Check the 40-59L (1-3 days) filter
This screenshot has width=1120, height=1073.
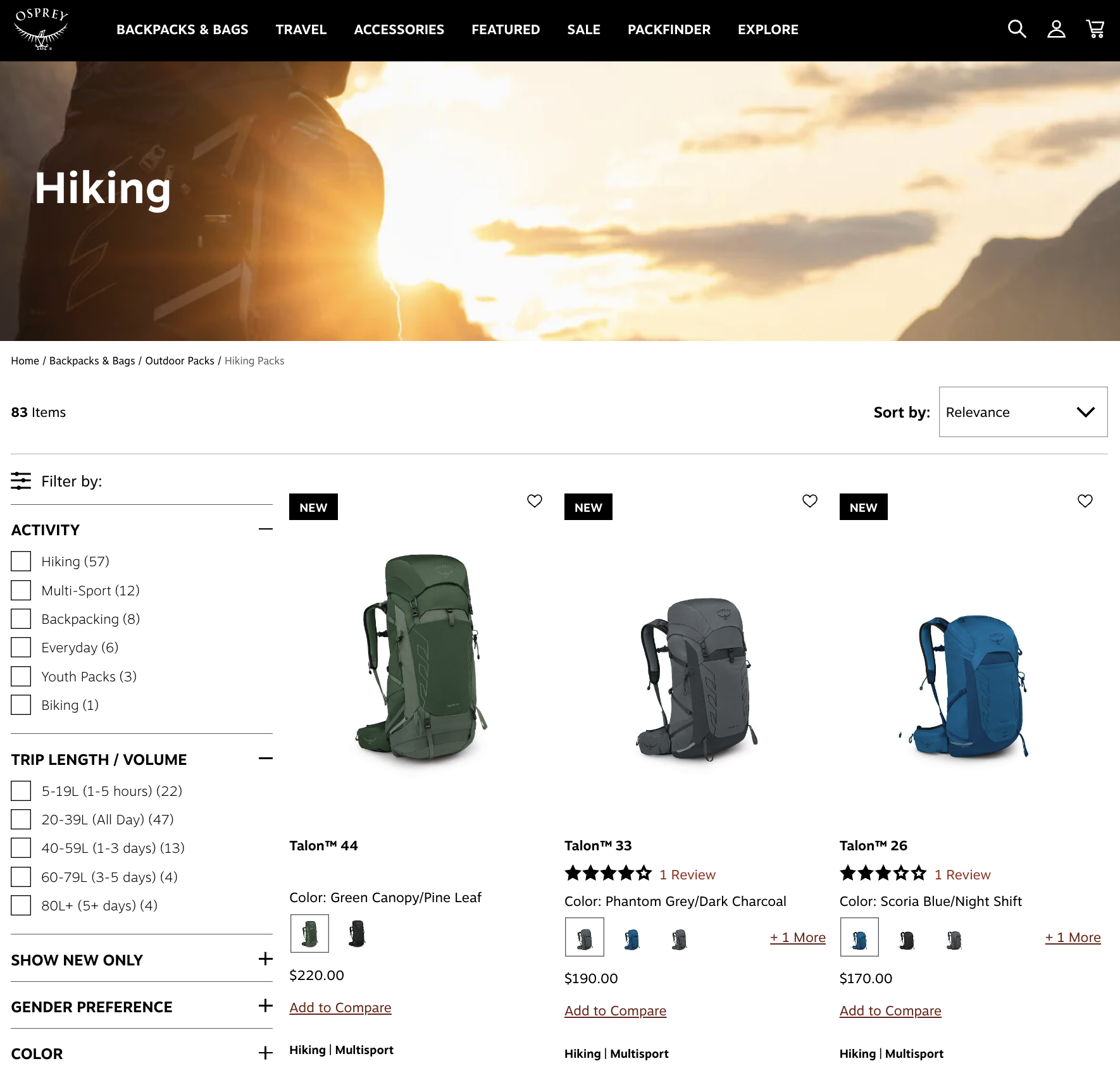(21, 848)
